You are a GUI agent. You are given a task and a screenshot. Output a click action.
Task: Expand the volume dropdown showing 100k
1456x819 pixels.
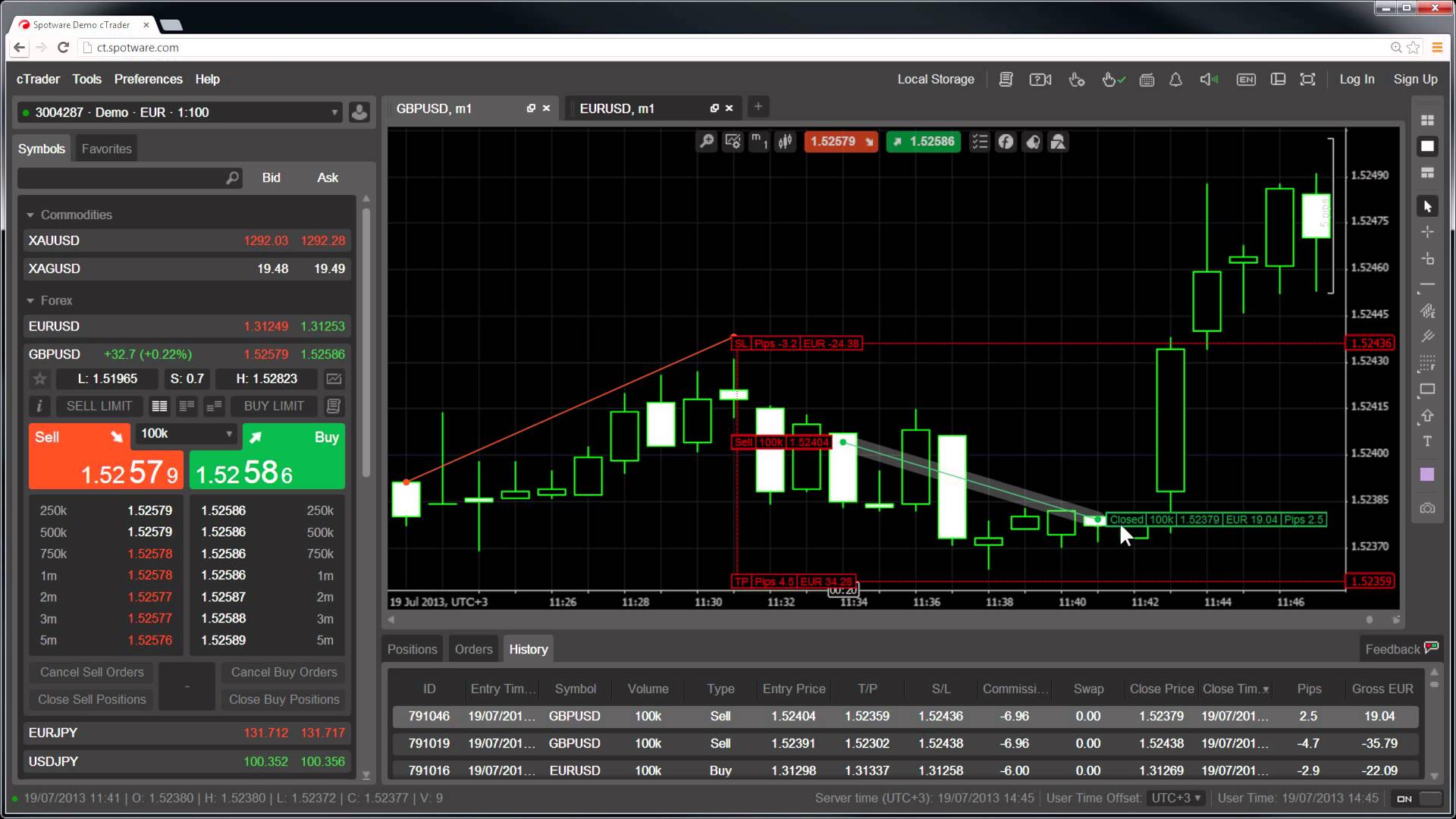click(x=229, y=435)
